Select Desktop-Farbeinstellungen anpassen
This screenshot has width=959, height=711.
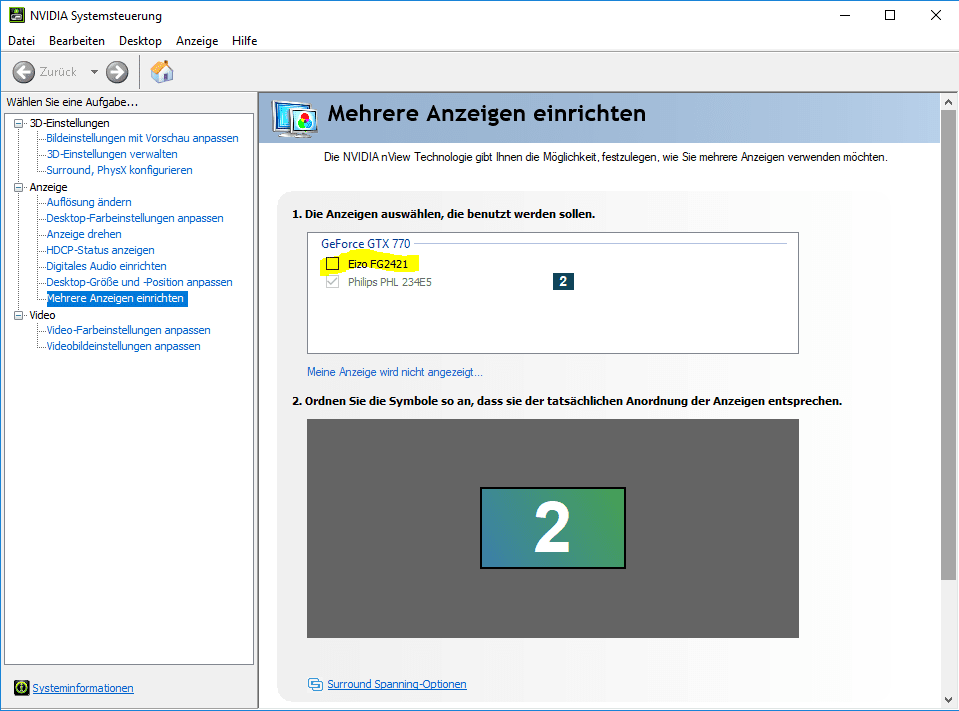point(135,218)
